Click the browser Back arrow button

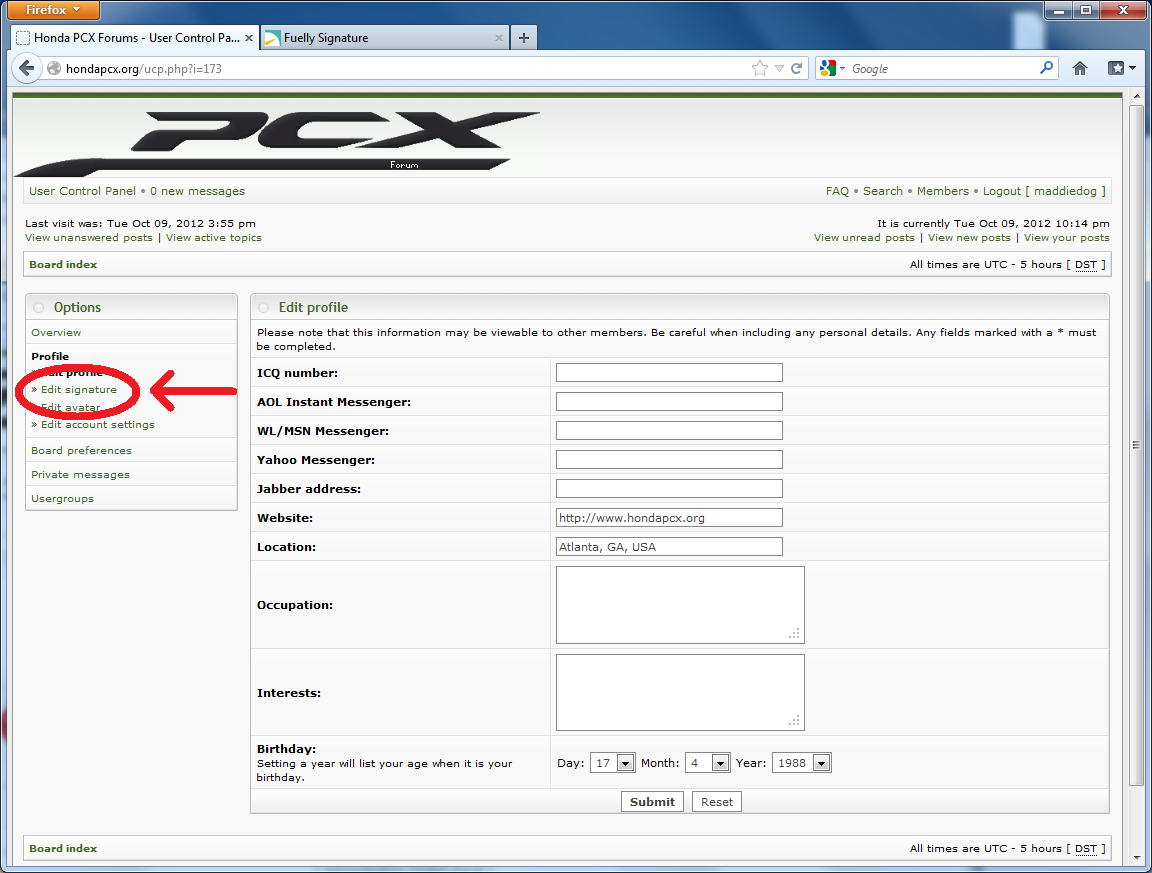(x=25, y=69)
